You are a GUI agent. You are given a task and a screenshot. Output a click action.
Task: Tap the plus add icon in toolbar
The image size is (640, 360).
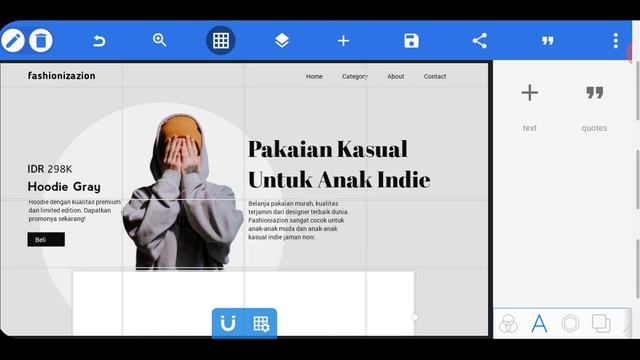(343, 41)
